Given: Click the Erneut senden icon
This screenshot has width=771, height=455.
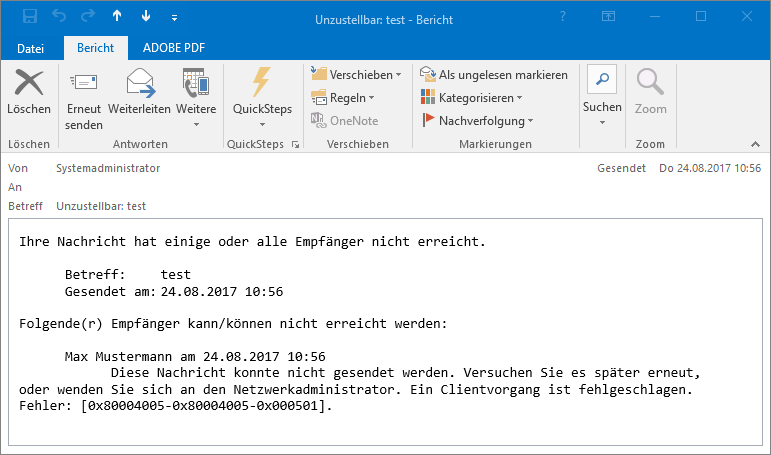Looking at the screenshot, I should point(83,82).
